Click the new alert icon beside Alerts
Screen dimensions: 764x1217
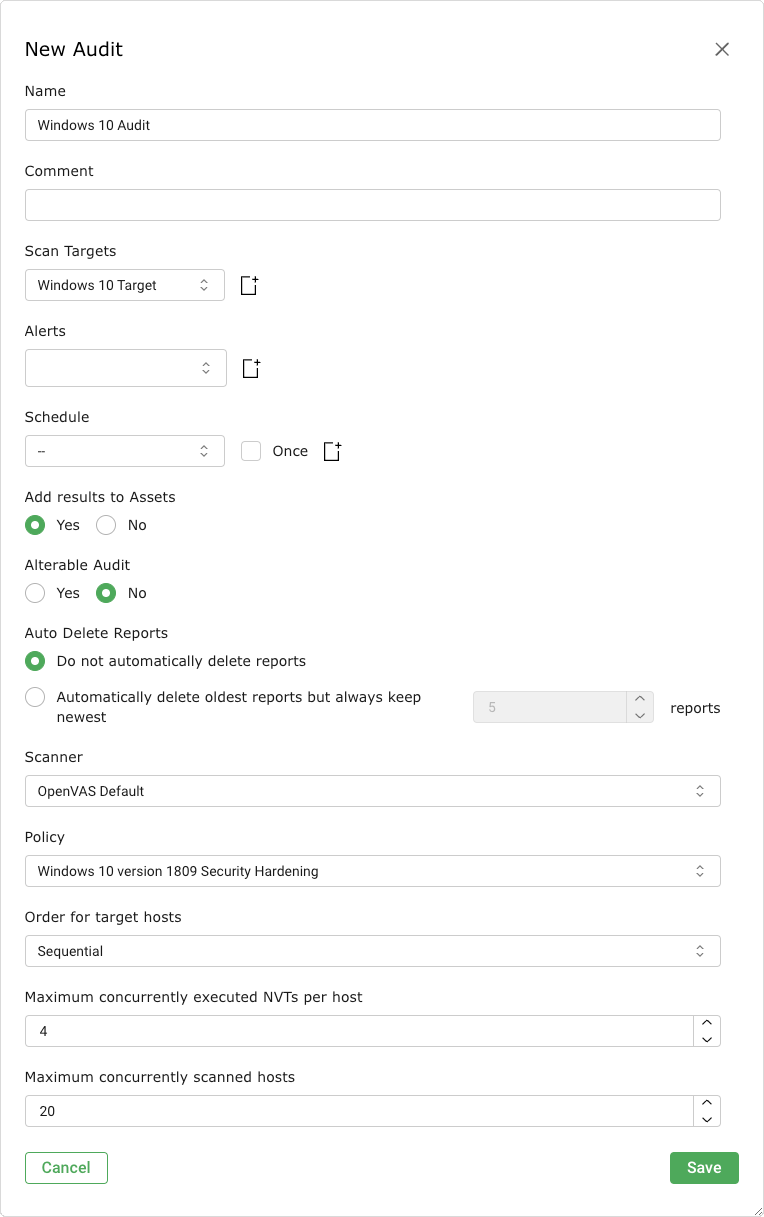[x=251, y=368]
